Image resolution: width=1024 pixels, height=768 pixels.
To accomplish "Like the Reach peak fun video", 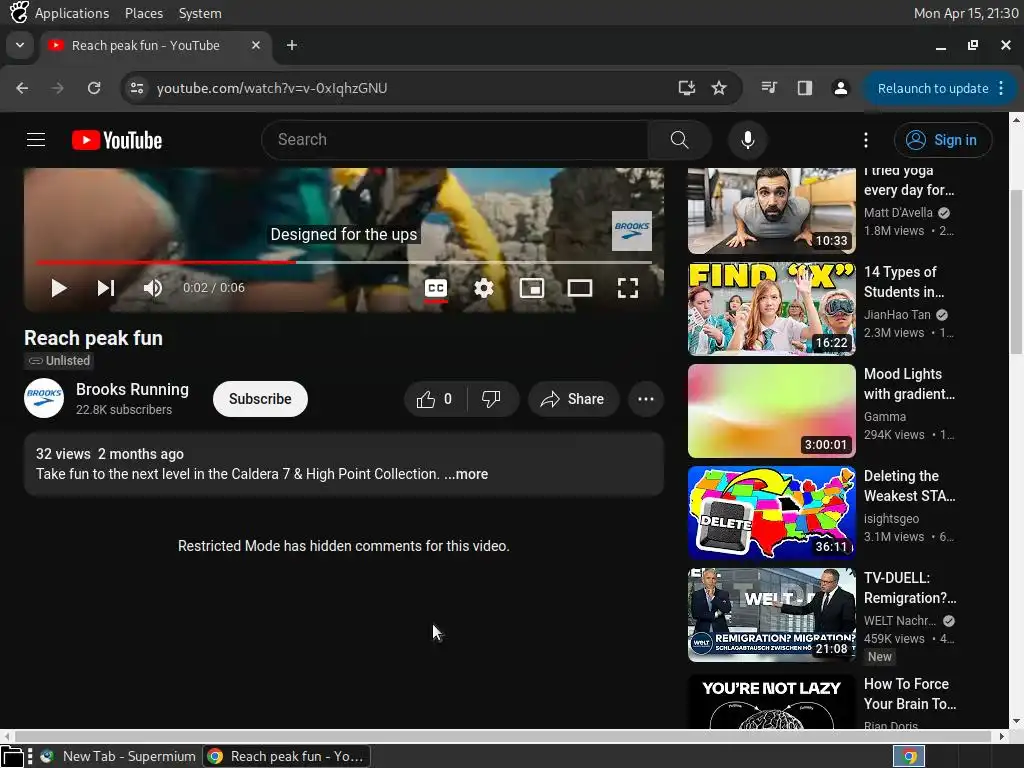I will (435, 399).
